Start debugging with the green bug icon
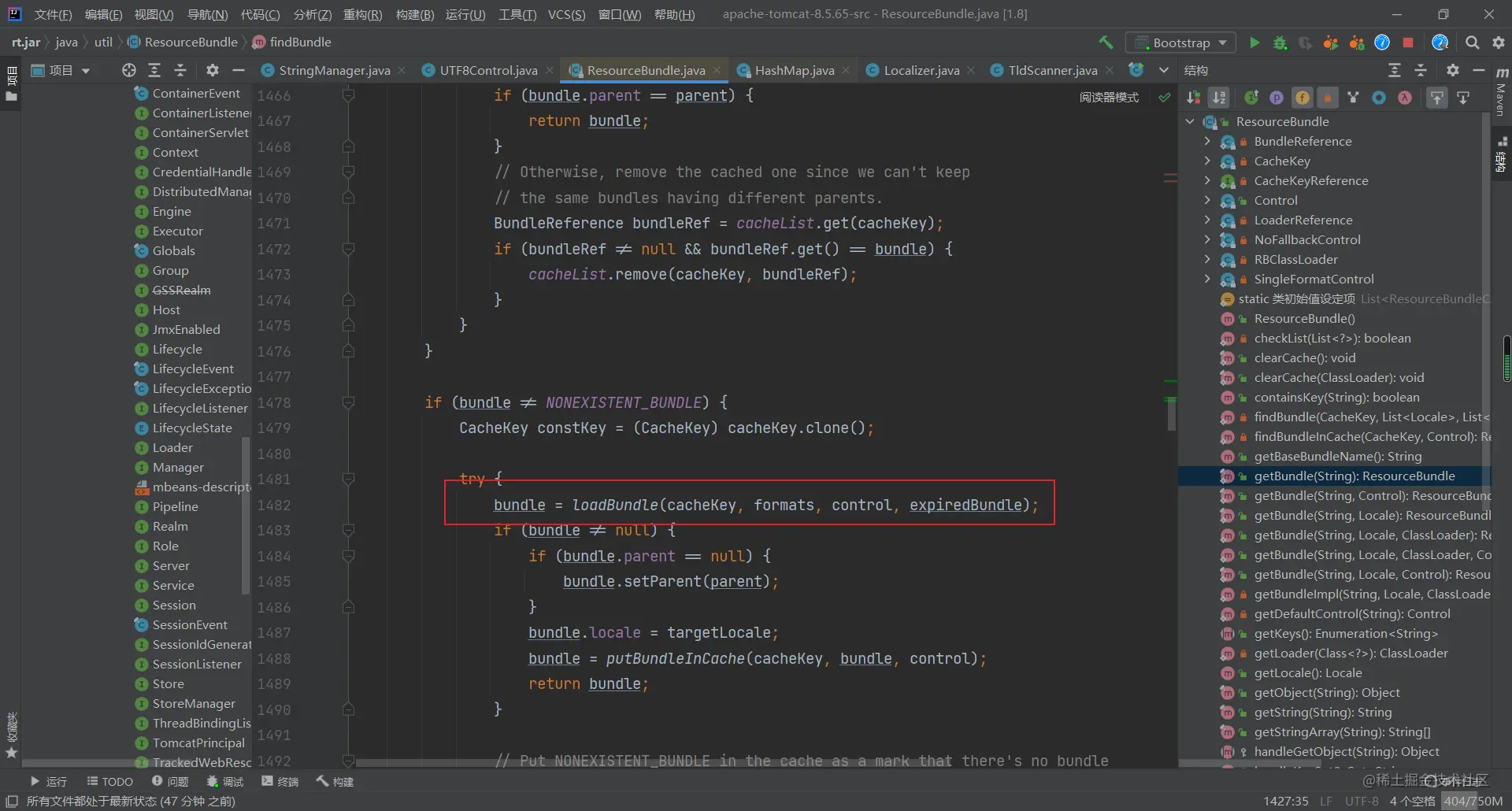Screen dimensions: 1512x811 [x=1280, y=43]
